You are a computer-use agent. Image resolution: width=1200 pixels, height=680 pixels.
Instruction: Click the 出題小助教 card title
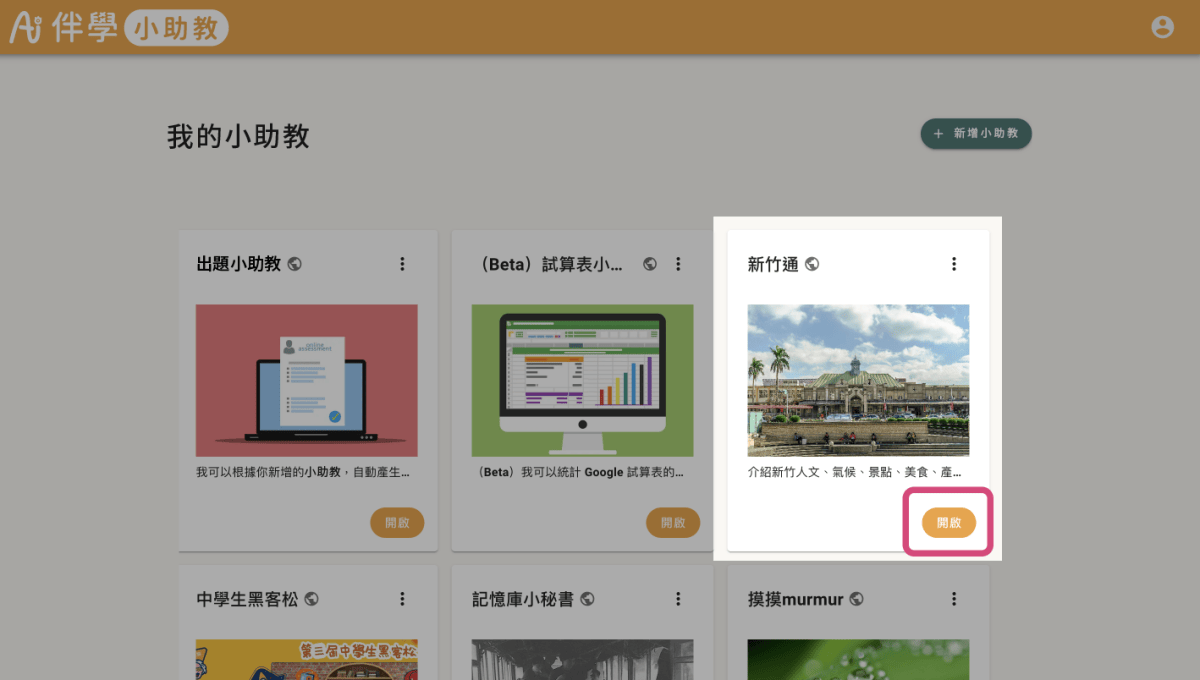(x=239, y=264)
